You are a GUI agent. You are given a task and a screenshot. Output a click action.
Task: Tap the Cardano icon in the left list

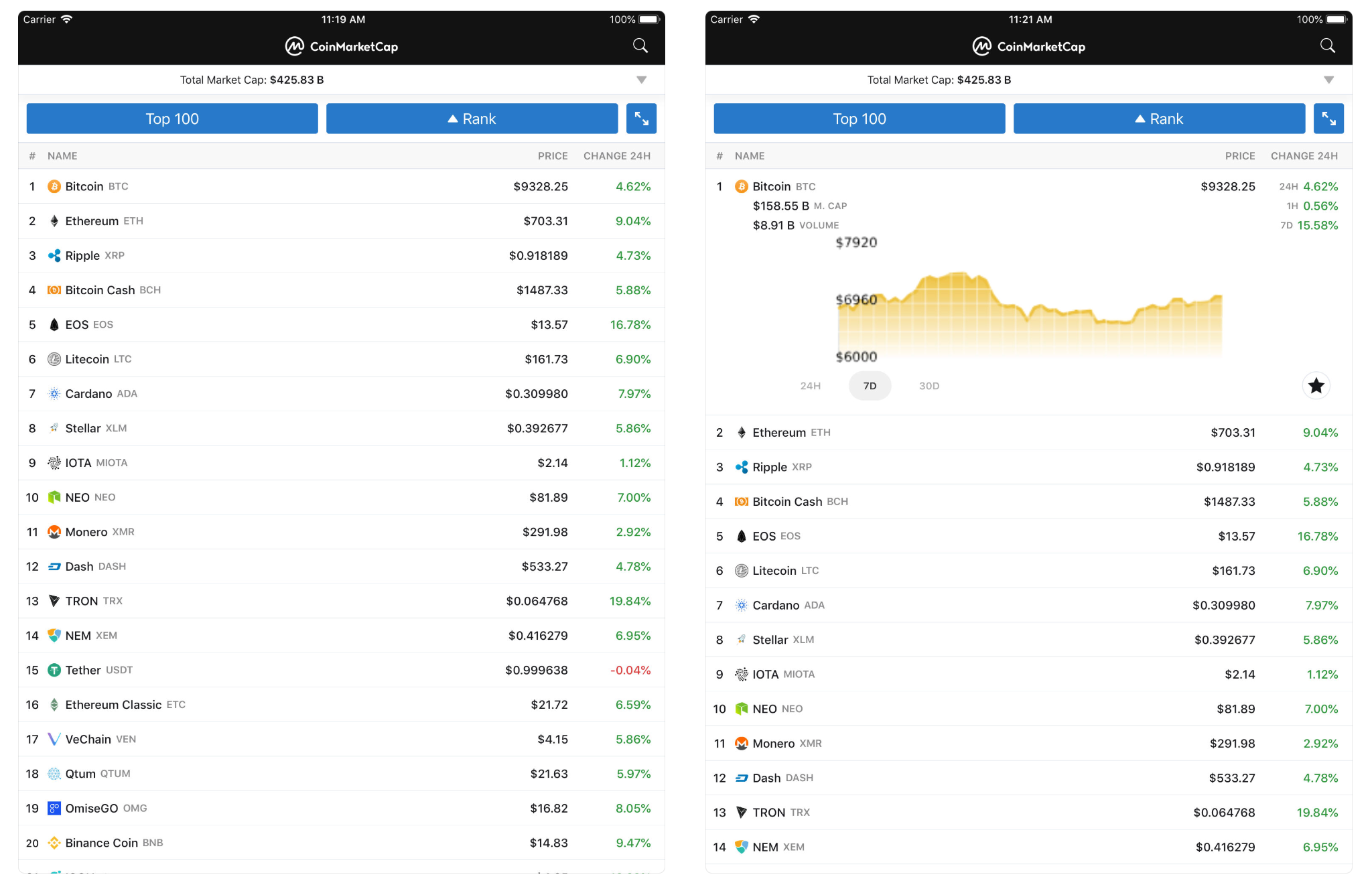(54, 394)
